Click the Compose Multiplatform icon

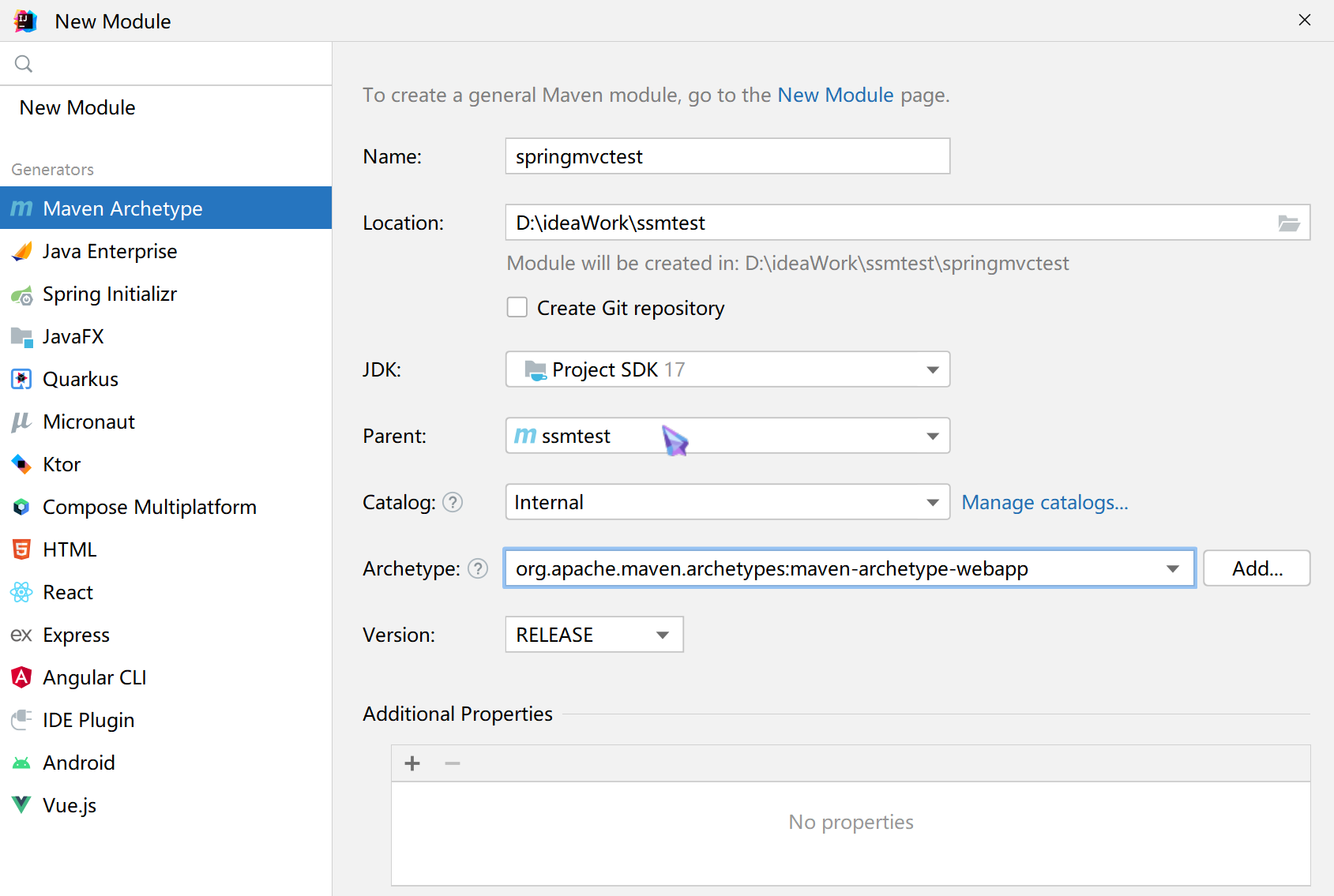point(21,507)
